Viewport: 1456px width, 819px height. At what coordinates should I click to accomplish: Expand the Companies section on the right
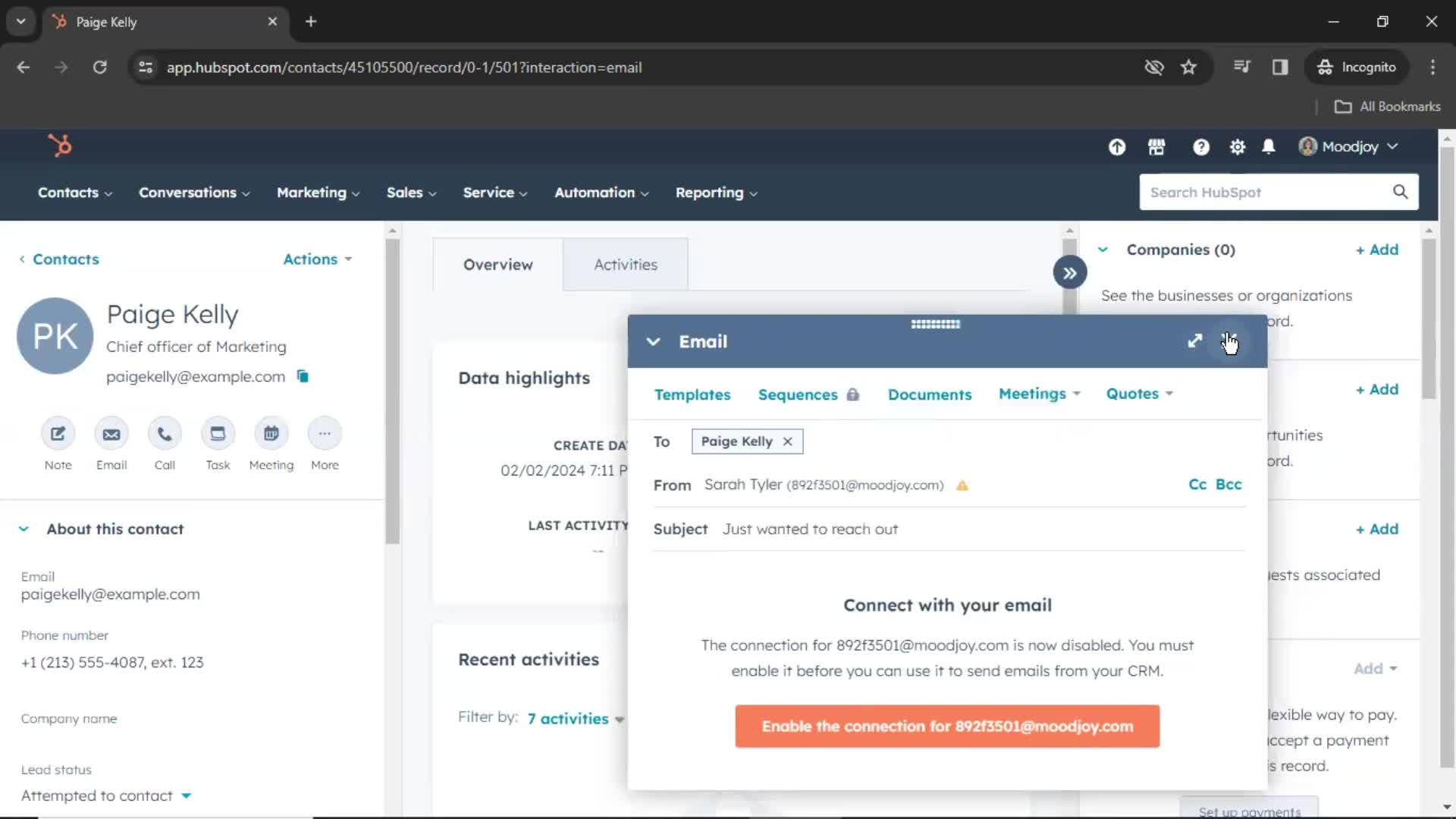point(1103,249)
